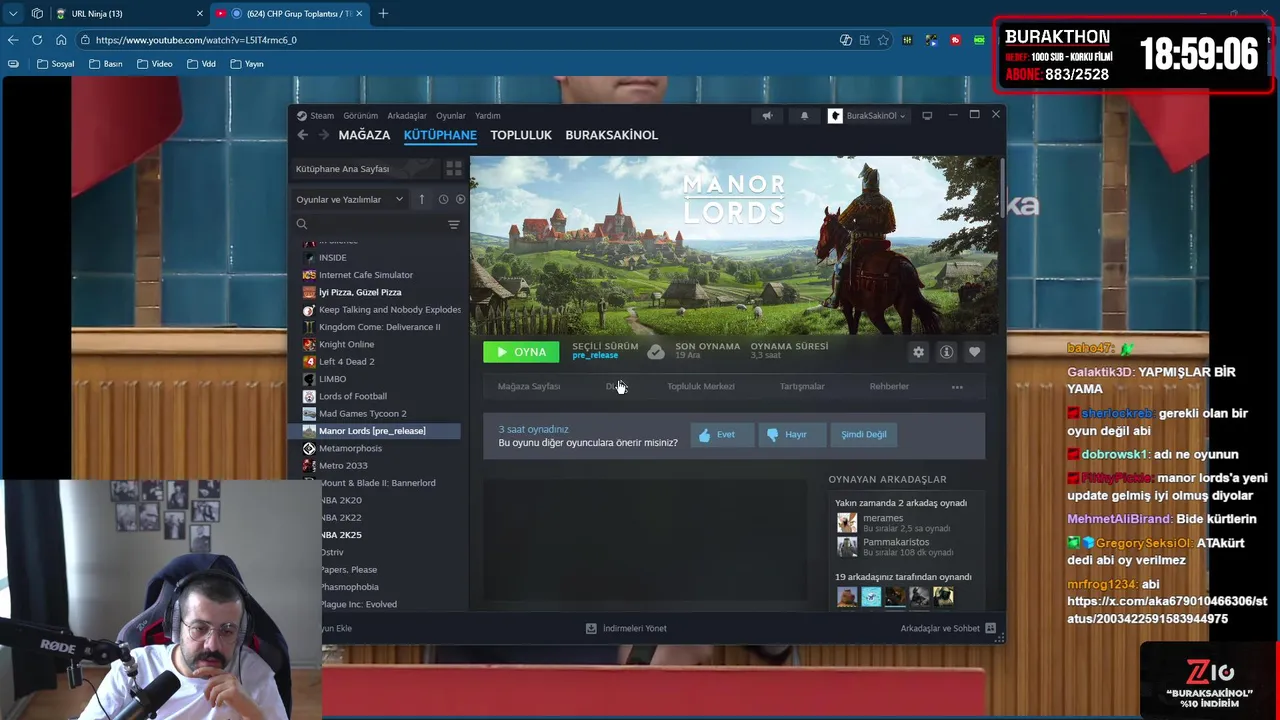Open the Oyunlar menu
This screenshot has width=1280, height=720.
[451, 116]
